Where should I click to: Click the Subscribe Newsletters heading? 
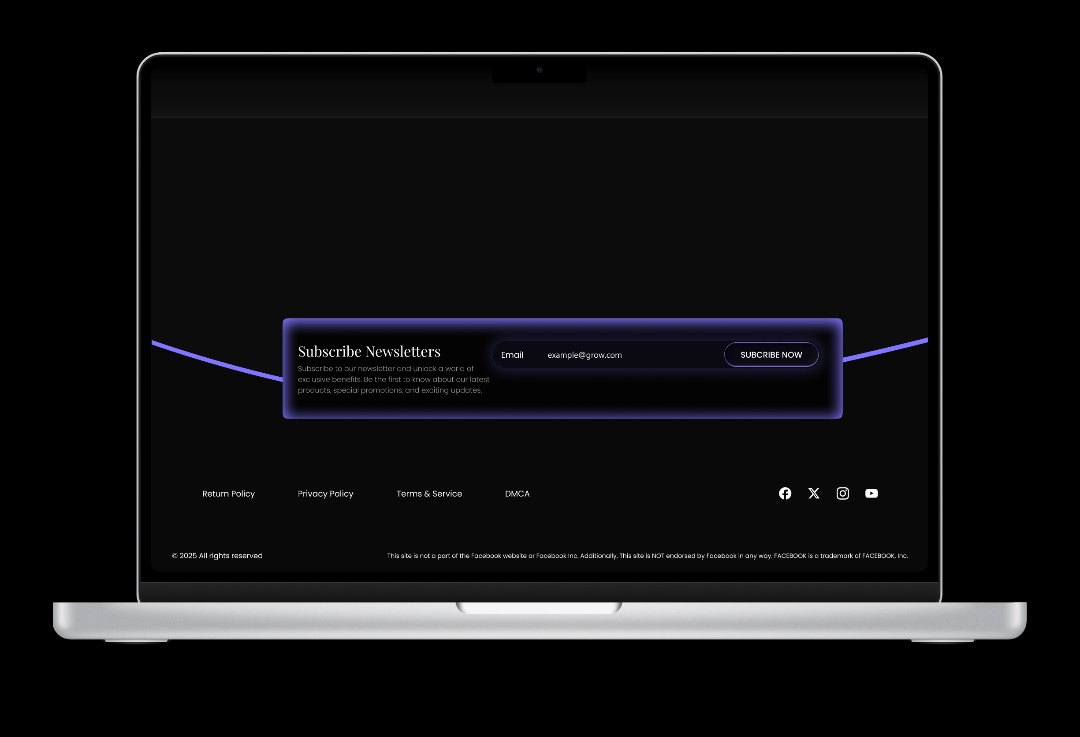(369, 351)
